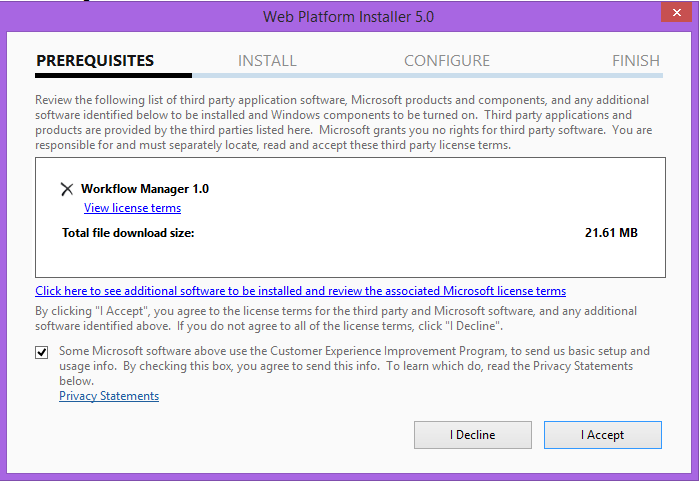Click the Web Platform Installer 5.0 title bar

348,16
